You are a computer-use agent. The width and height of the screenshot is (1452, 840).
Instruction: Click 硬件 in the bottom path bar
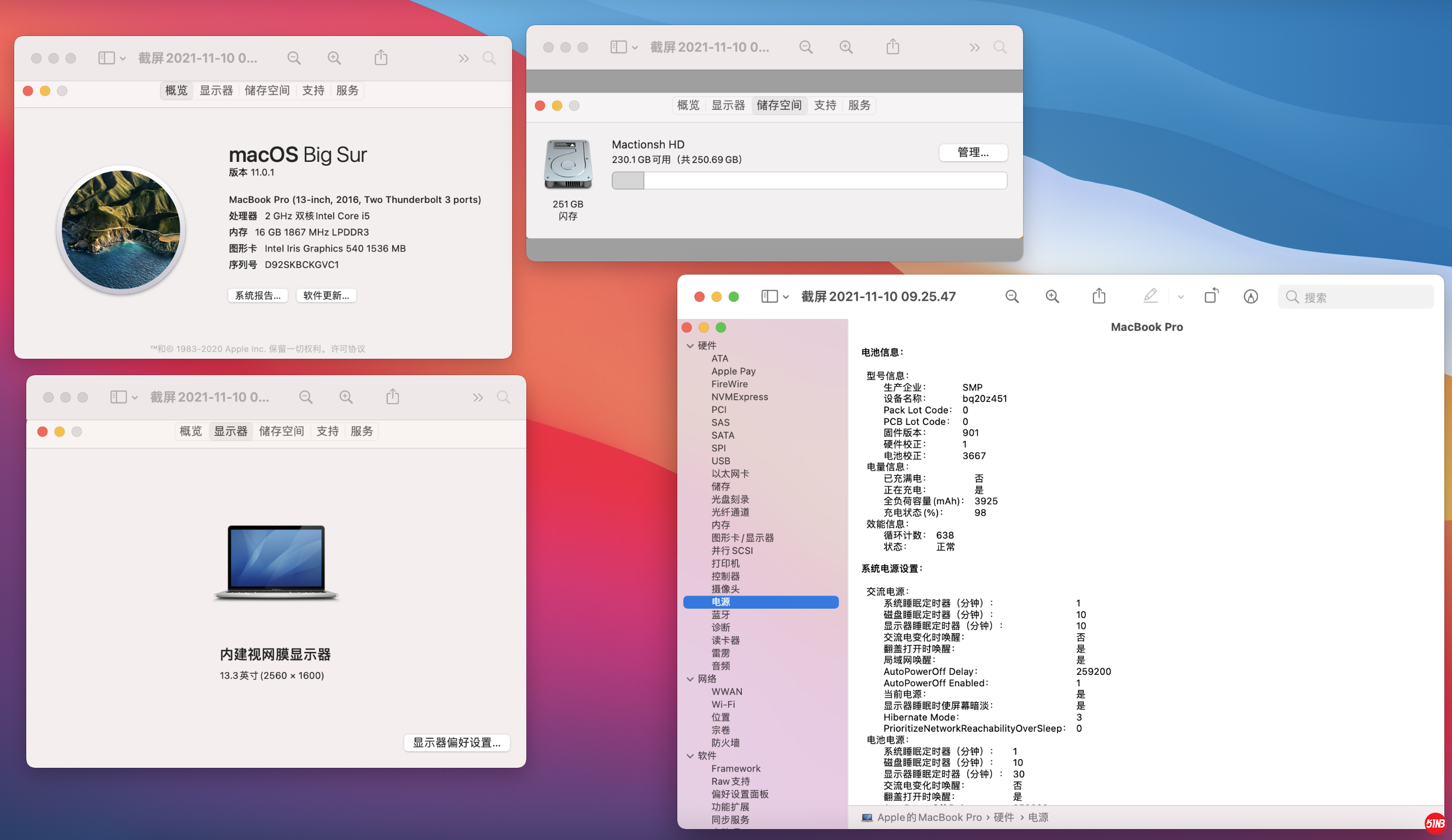(1003, 818)
